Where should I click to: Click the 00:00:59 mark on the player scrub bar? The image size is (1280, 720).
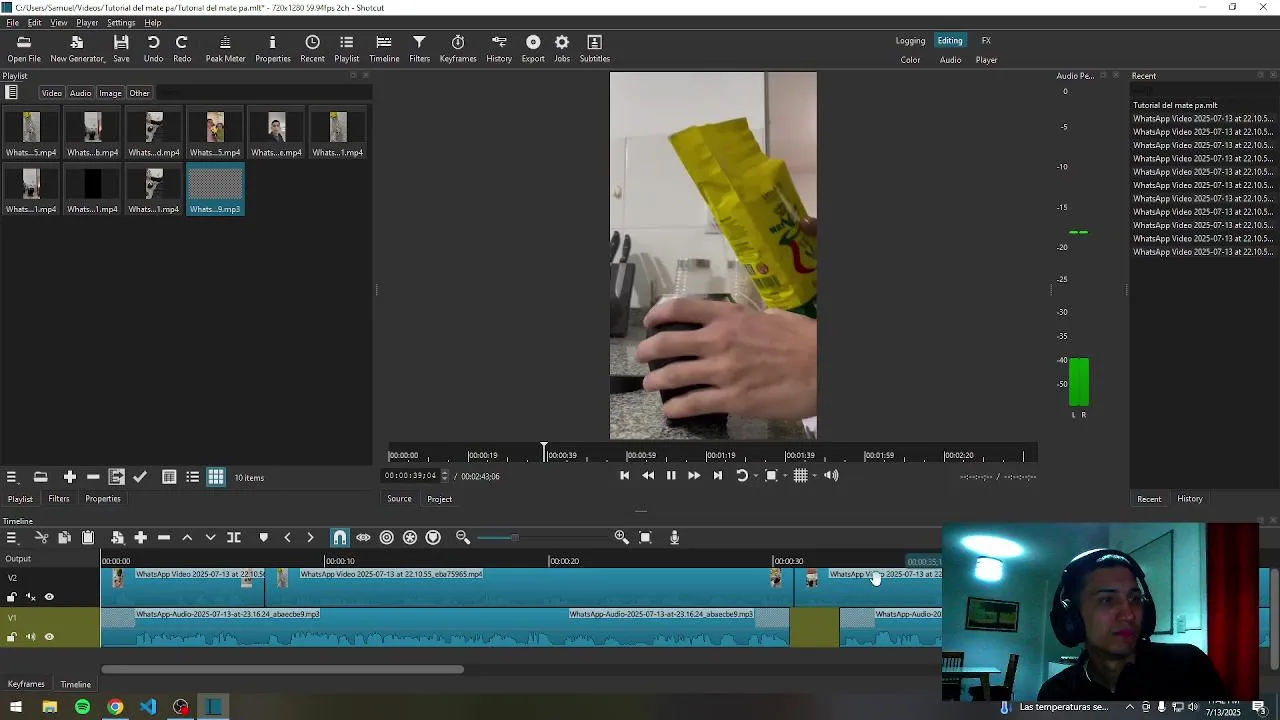click(641, 455)
